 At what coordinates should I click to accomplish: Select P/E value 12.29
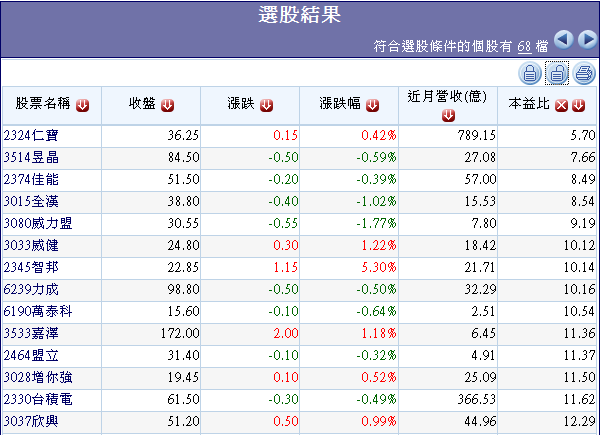coord(580,421)
